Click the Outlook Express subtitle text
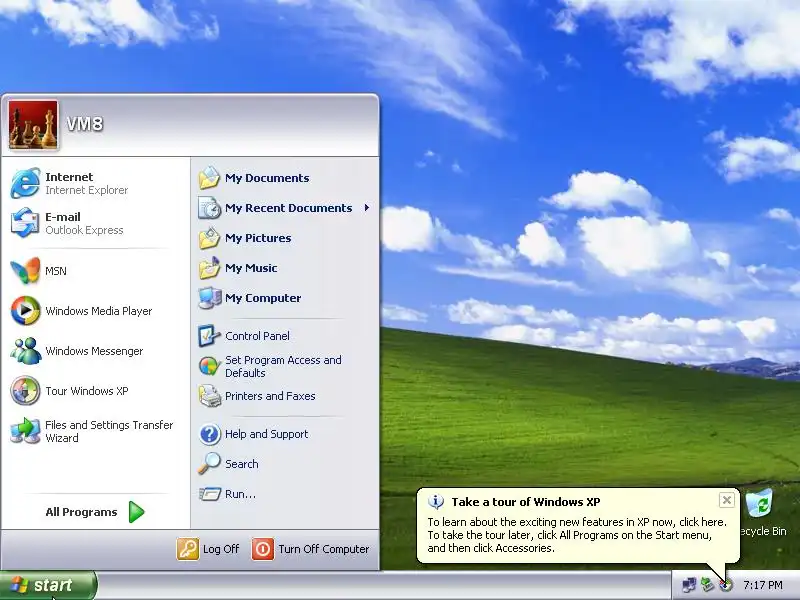Screen dimensions: 800x600 click(84, 230)
